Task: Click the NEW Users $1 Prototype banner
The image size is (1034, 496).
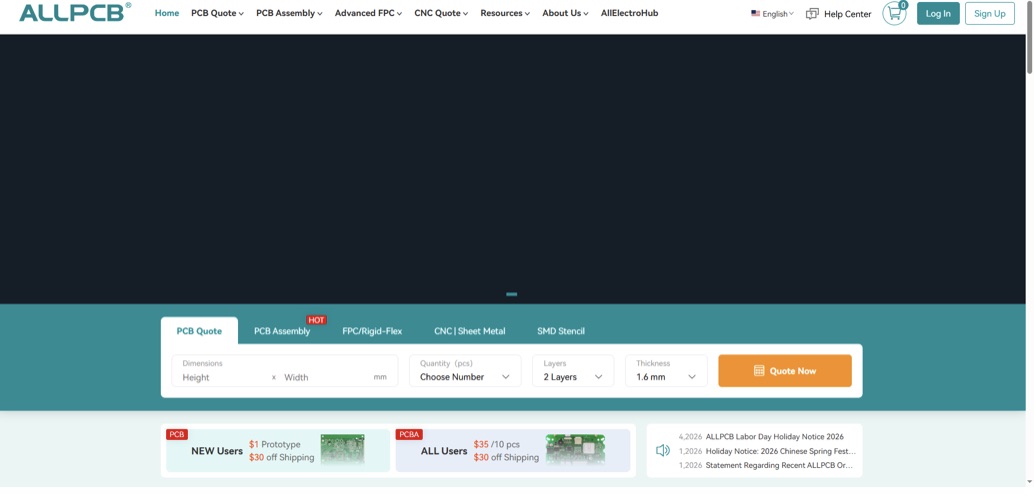Action: pos(278,450)
